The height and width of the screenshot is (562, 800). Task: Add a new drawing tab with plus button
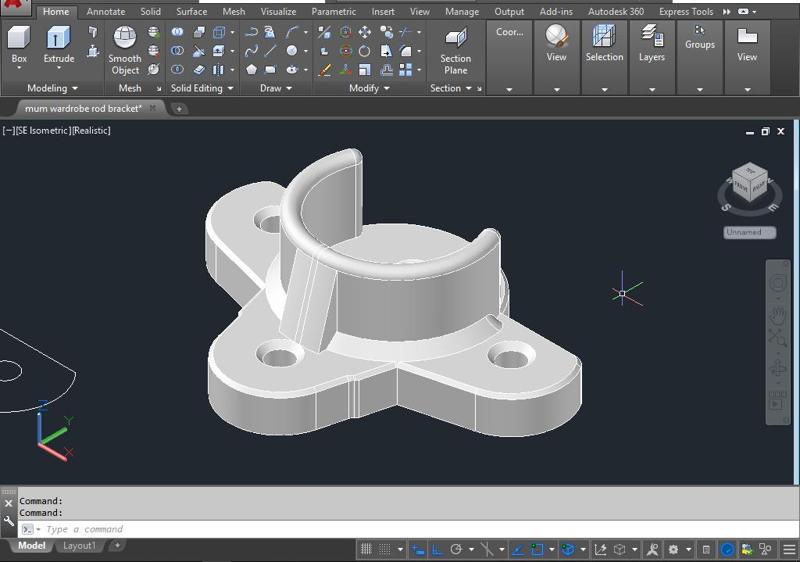(x=180, y=108)
